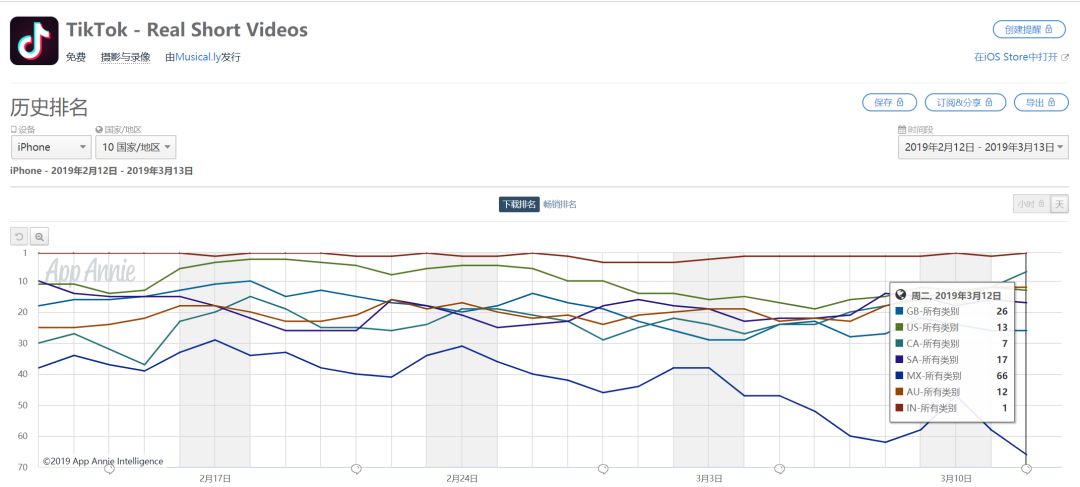Reset chart zoom with the undo icon
1080x487 pixels.
click(19, 237)
